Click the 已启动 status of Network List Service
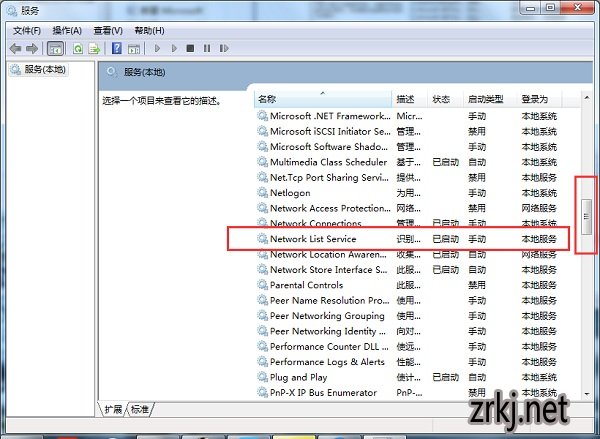600x439 pixels. [x=445, y=239]
